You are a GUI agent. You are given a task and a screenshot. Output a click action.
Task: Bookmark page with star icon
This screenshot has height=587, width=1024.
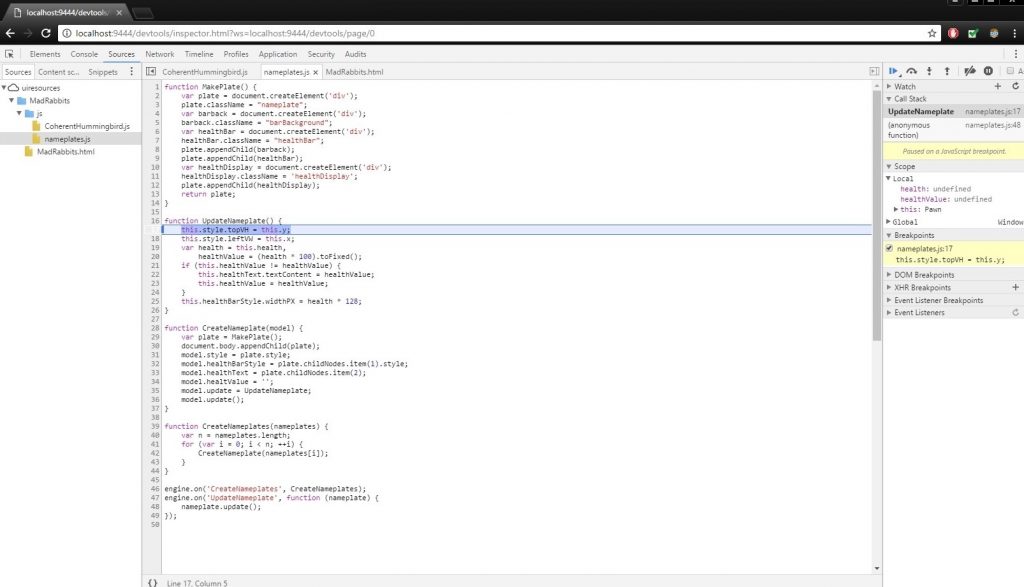pos(932,33)
